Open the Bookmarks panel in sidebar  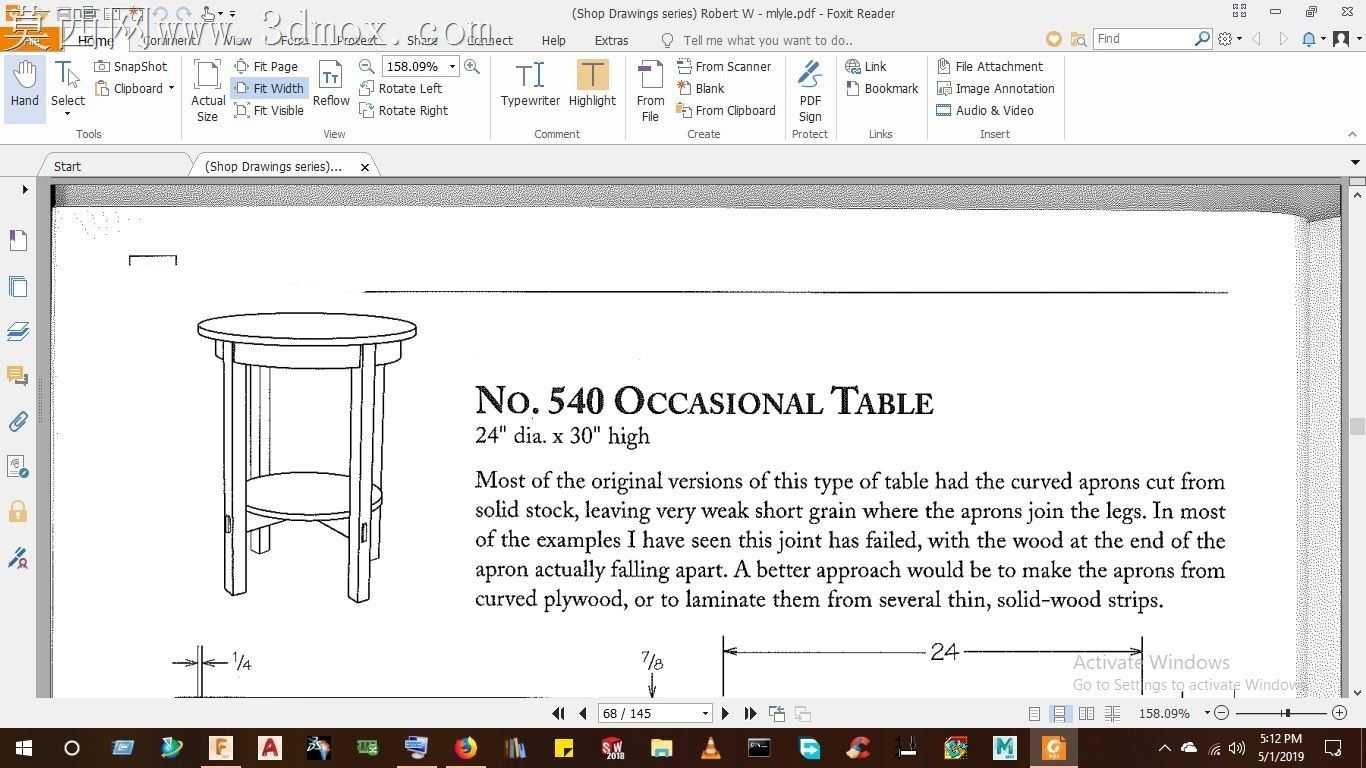point(18,240)
